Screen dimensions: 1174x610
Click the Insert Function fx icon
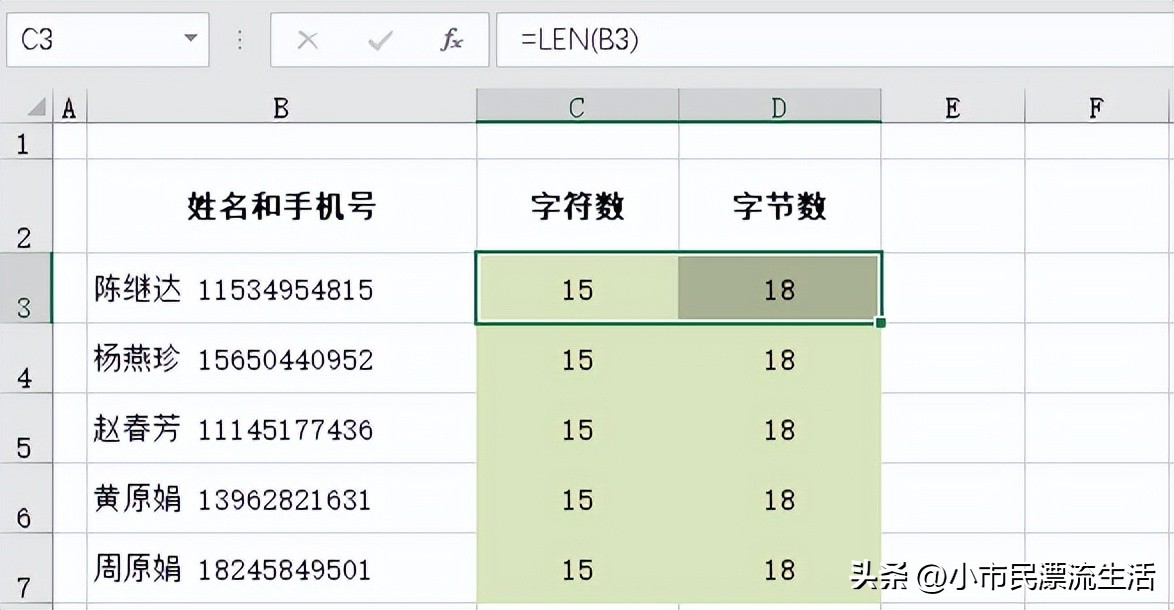point(451,40)
